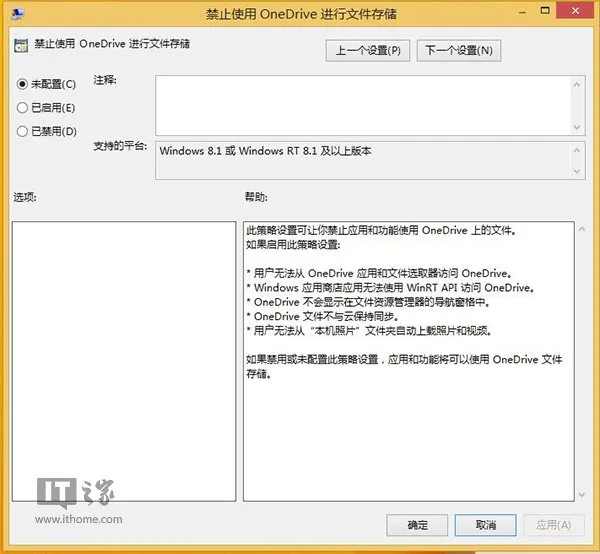Screen dimensions: 600x554
Task: Go to 上一个设置(P)
Action: tap(368, 51)
